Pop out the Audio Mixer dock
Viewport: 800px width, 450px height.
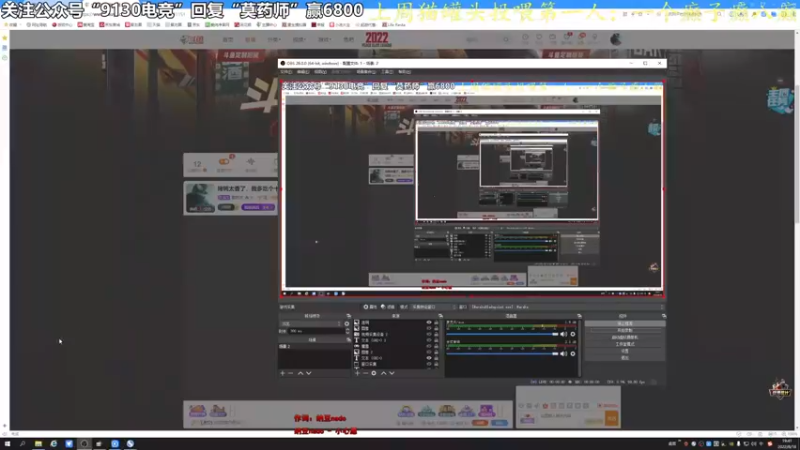point(579,316)
